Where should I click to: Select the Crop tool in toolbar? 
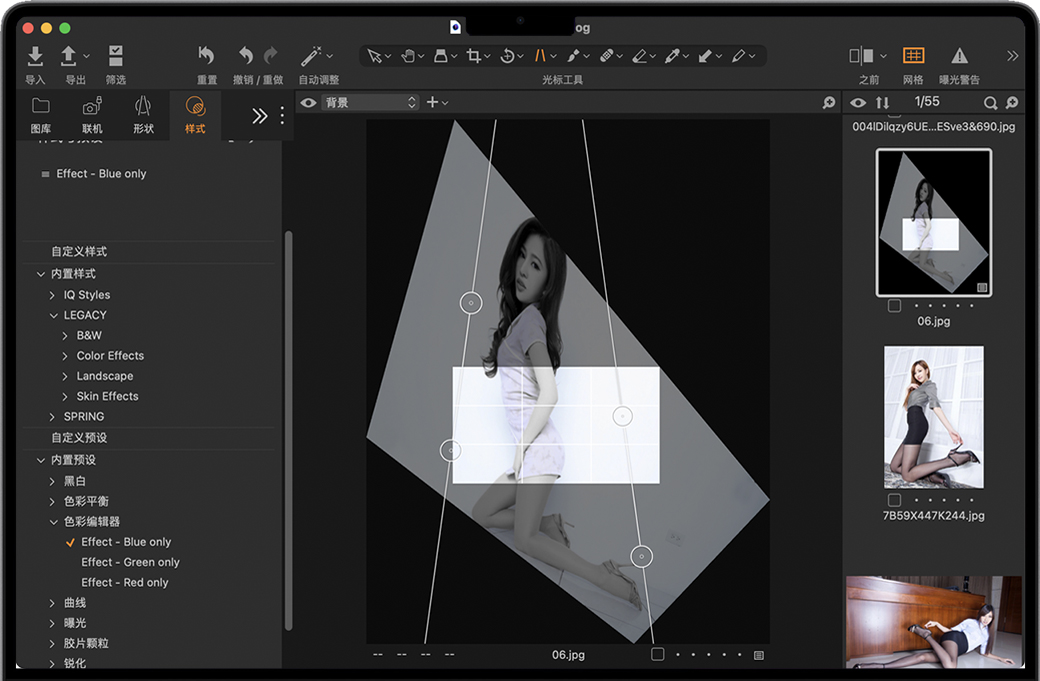click(x=474, y=56)
